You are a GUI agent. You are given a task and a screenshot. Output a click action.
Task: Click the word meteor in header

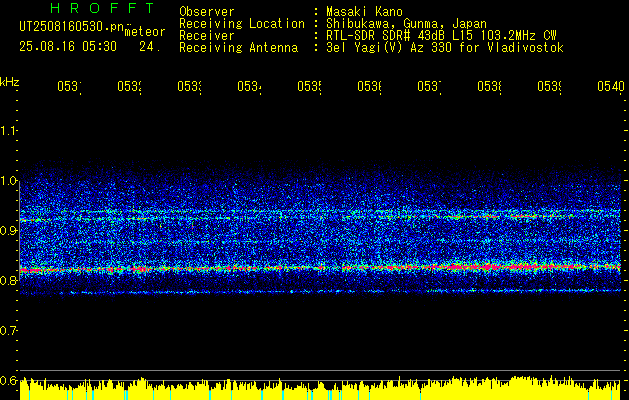145,32
